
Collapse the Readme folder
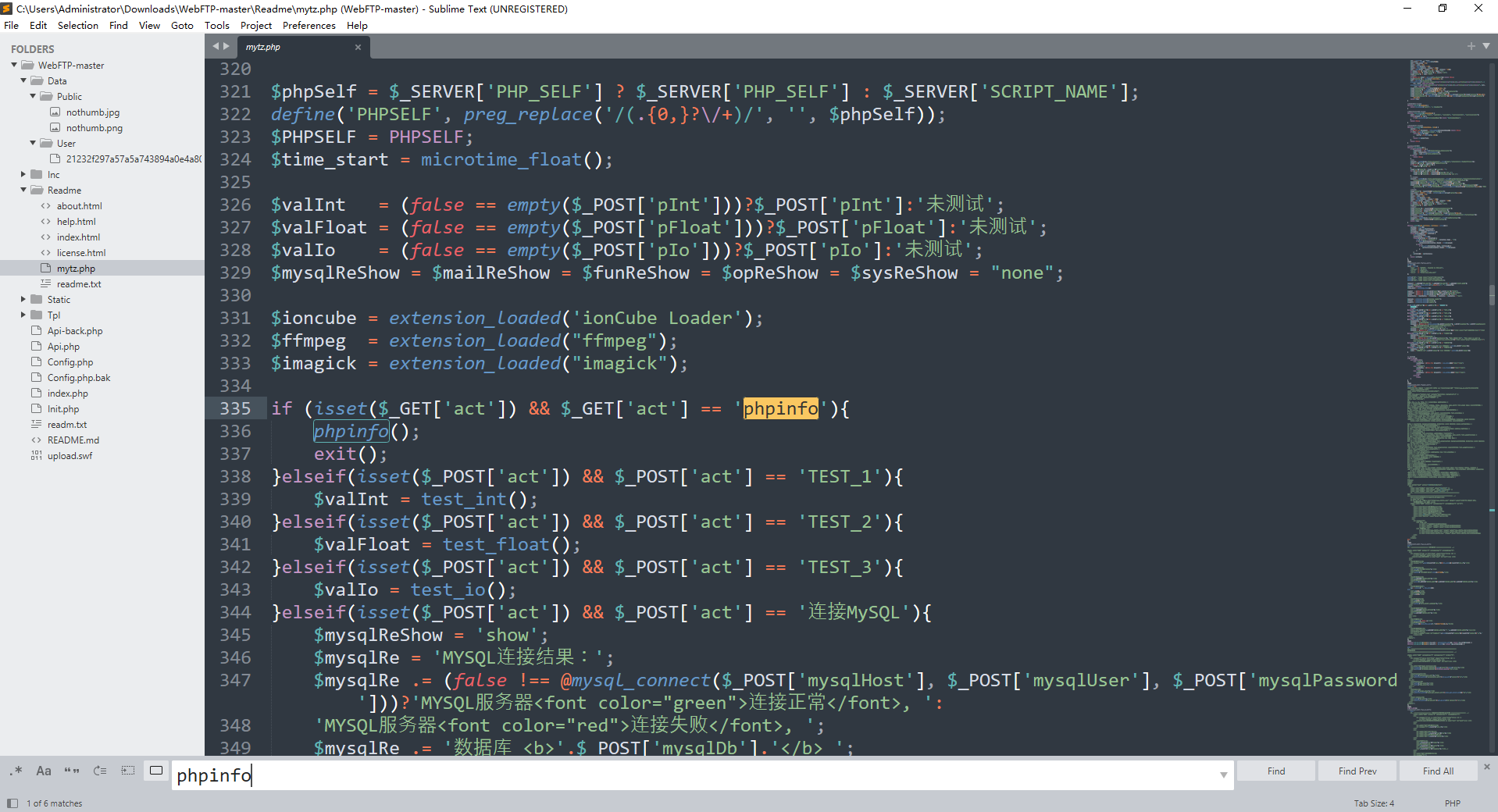pyautogui.click(x=23, y=190)
